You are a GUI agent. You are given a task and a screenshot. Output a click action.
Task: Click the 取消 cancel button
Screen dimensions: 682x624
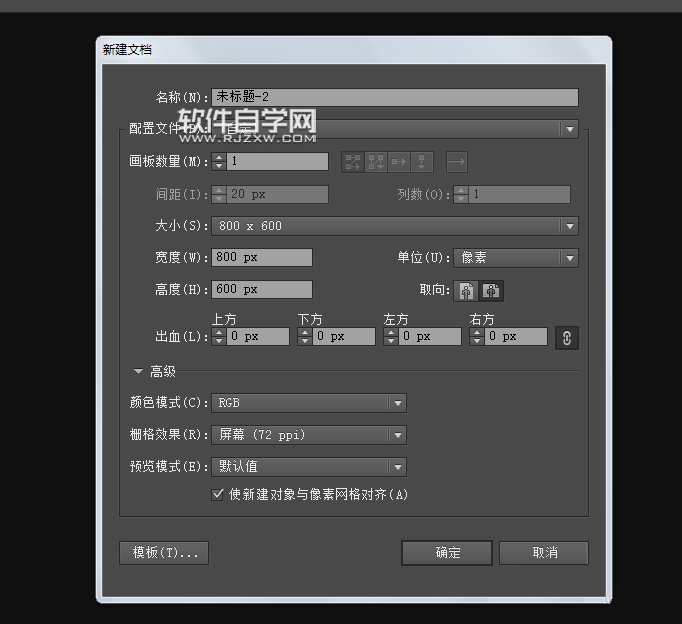544,553
